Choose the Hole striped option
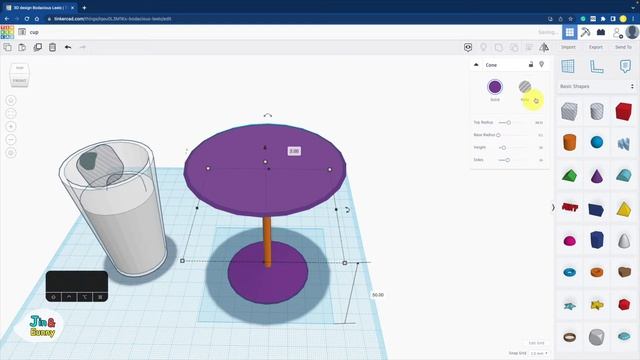The height and width of the screenshot is (360, 640). coord(525,87)
